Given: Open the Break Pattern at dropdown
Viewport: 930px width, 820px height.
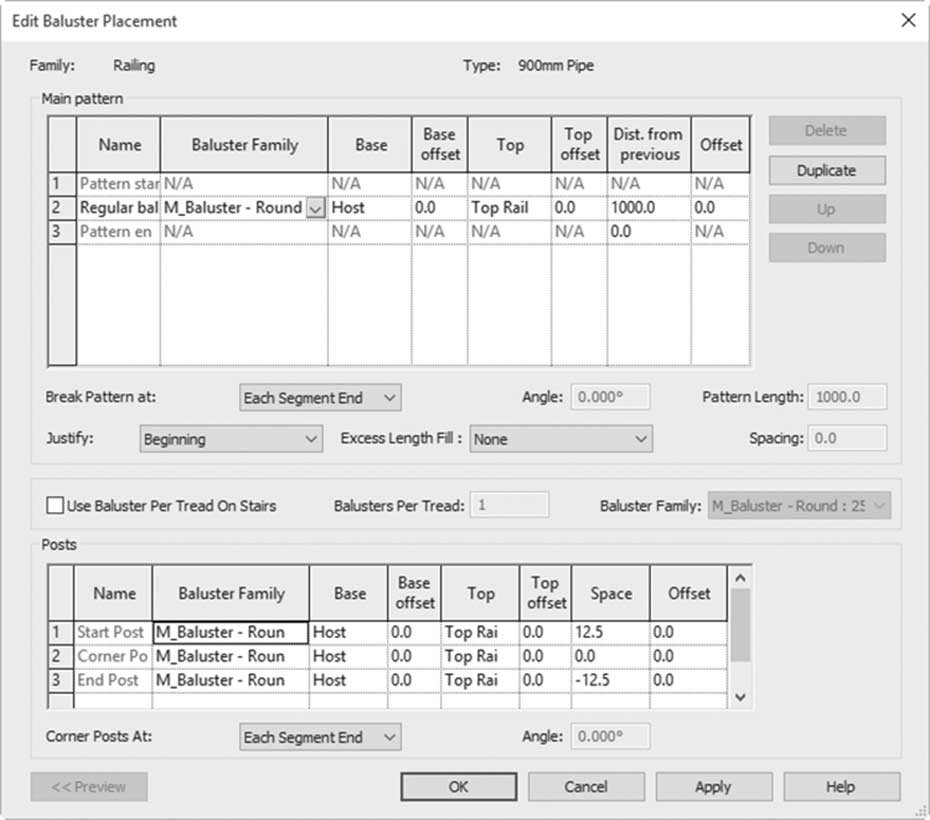Looking at the screenshot, I should pyautogui.click(x=320, y=398).
